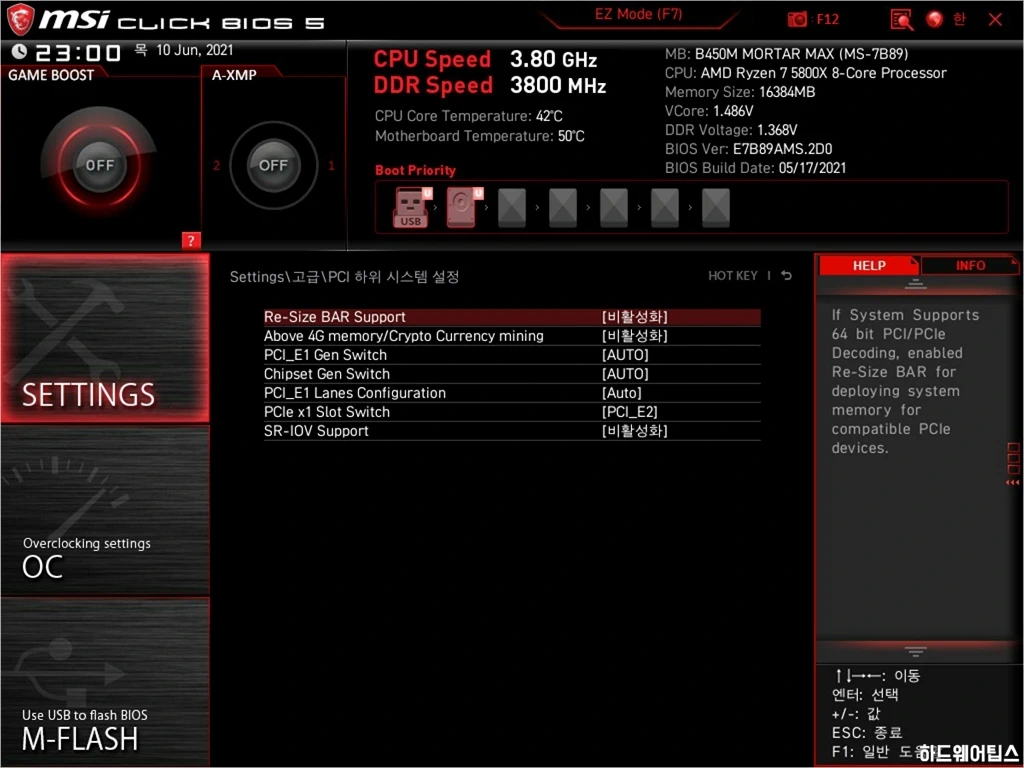Click the fifth empty boot priority slot
The width and height of the screenshot is (1024, 768).
tap(614, 208)
